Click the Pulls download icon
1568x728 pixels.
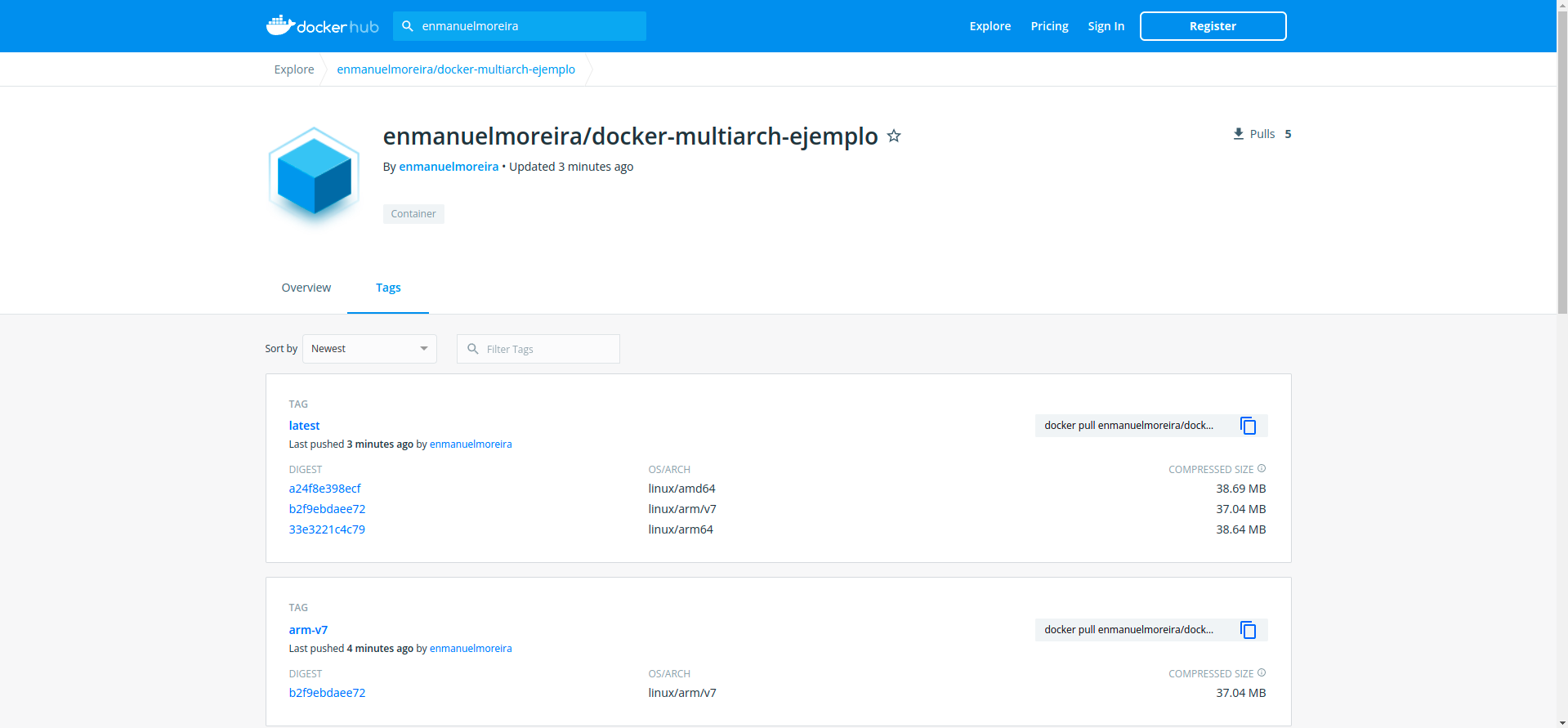(1239, 134)
